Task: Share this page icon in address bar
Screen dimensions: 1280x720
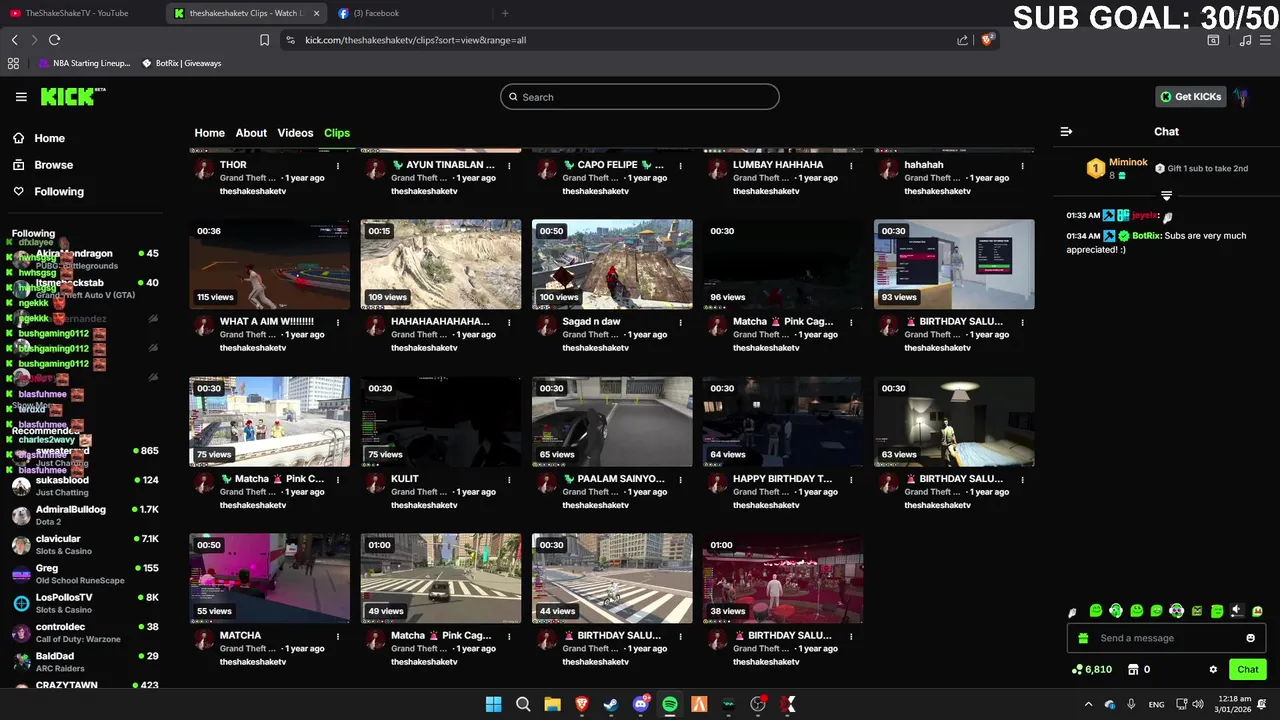Action: click(962, 40)
